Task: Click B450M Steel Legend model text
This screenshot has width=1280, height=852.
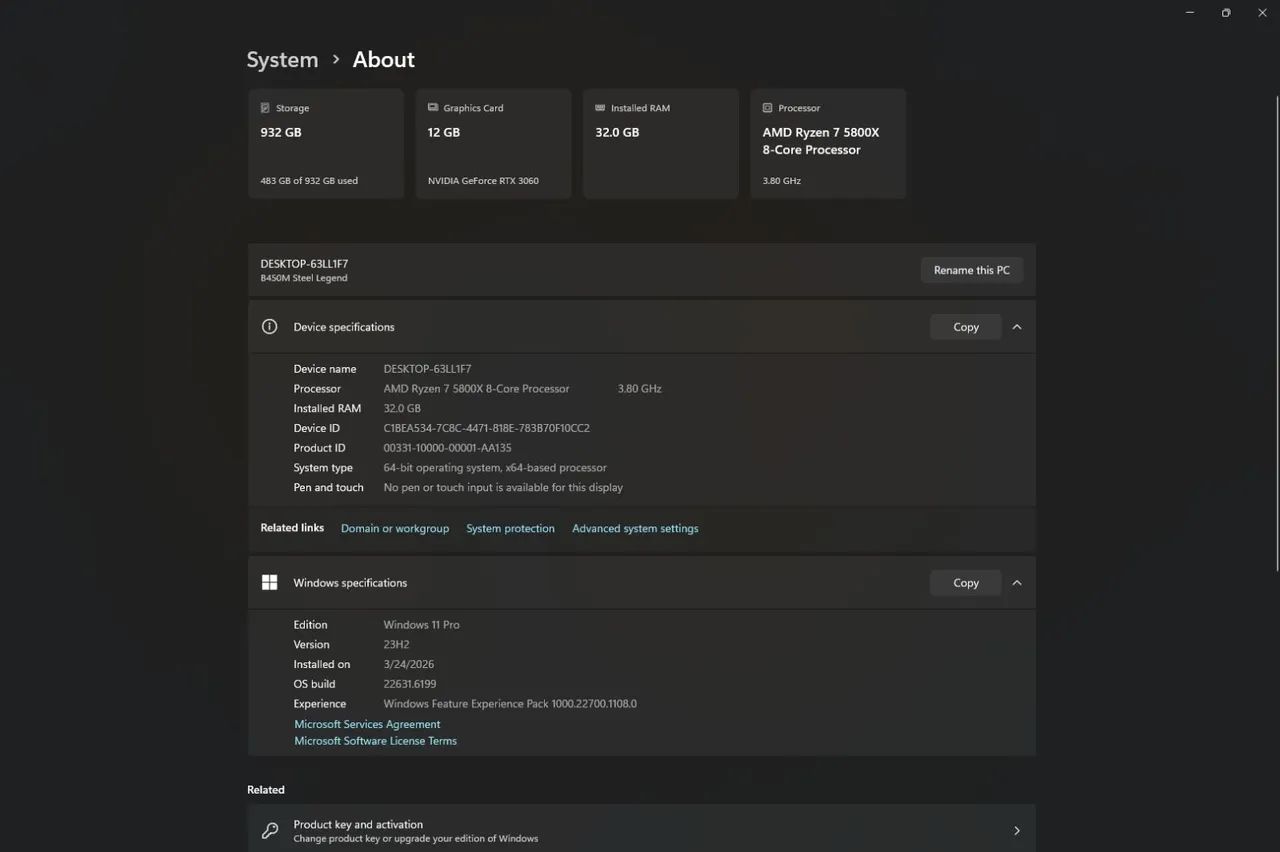Action: (x=304, y=278)
